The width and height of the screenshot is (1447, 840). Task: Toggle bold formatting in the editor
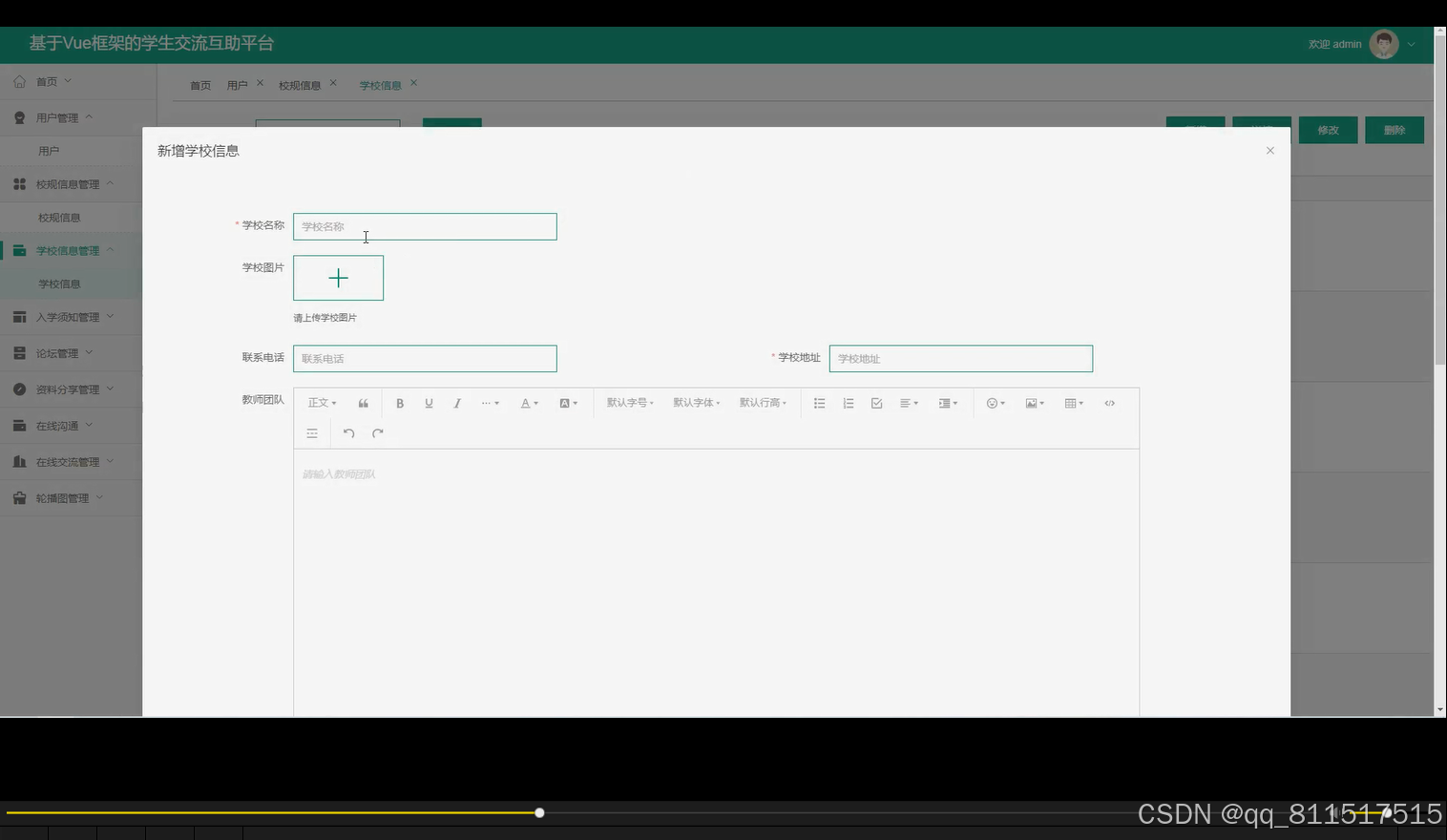click(400, 404)
